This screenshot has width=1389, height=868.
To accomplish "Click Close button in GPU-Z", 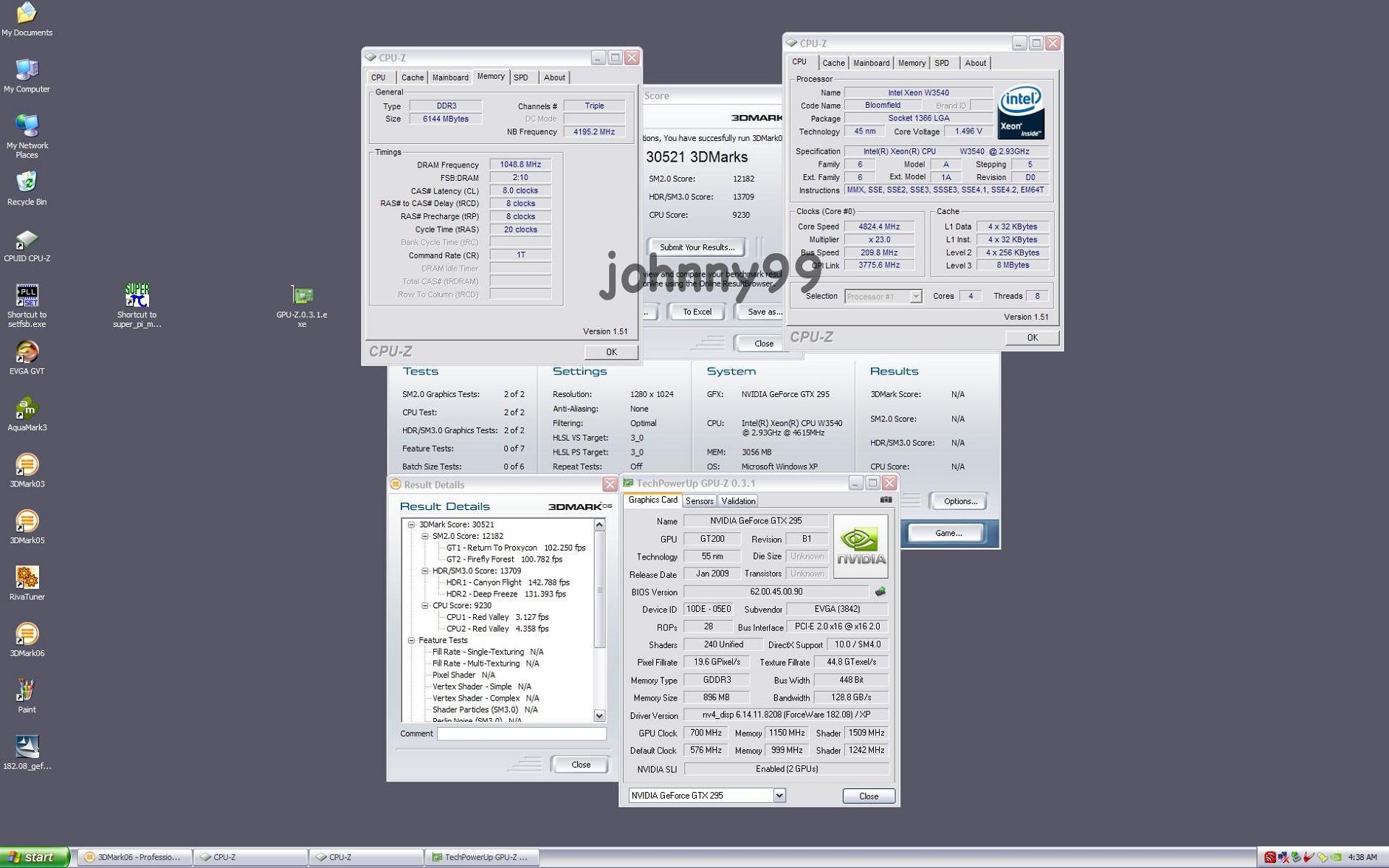I will (869, 796).
